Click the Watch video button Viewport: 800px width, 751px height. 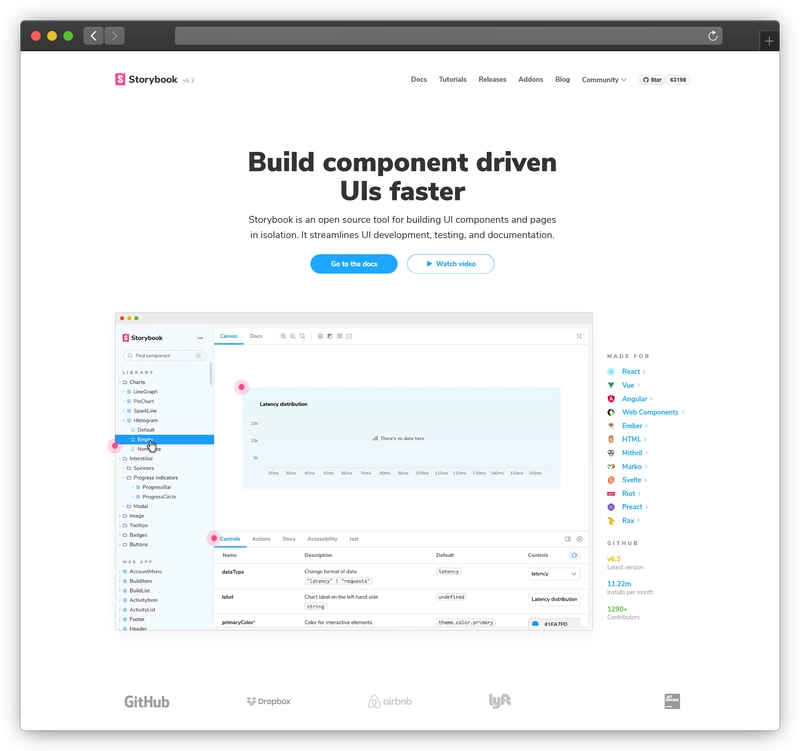click(451, 264)
